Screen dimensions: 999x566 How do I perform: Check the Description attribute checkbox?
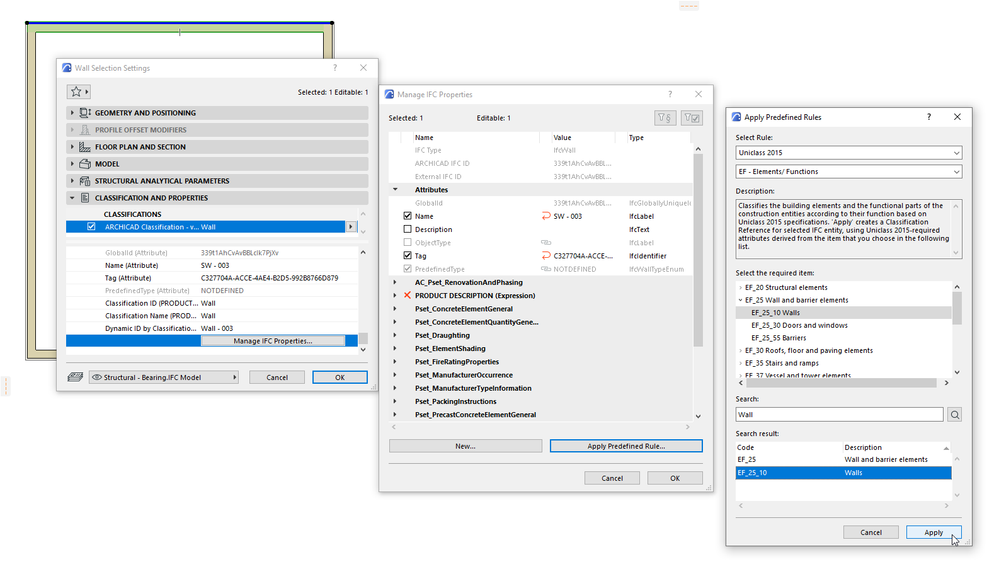pos(408,229)
